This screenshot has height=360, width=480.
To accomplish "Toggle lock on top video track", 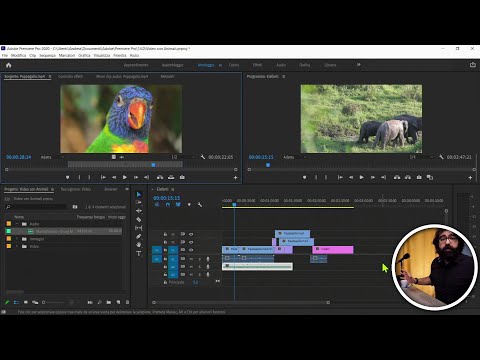I will [x=165, y=234].
